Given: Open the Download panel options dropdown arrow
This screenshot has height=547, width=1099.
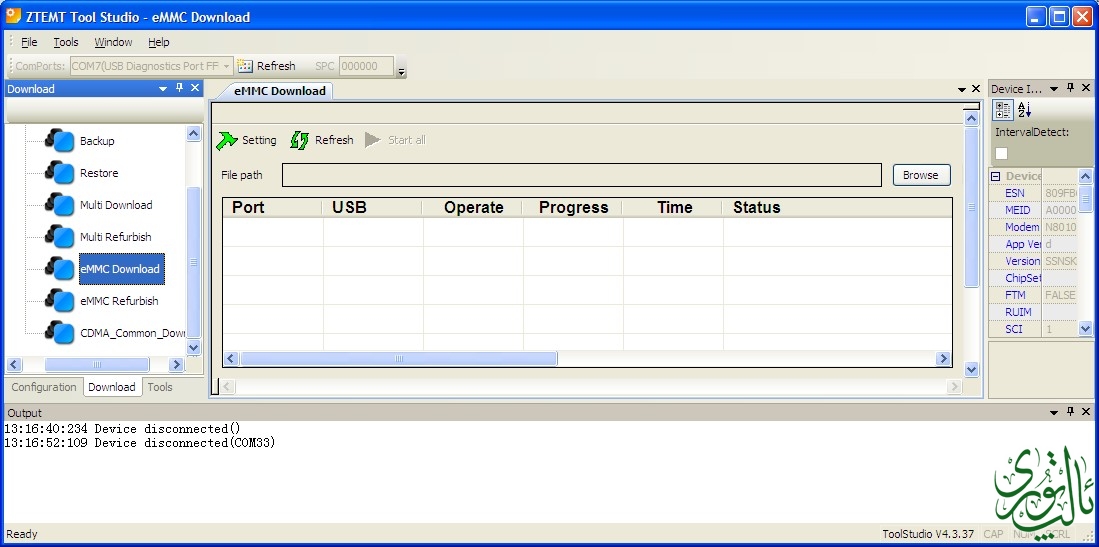Looking at the screenshot, I should pyautogui.click(x=163, y=89).
